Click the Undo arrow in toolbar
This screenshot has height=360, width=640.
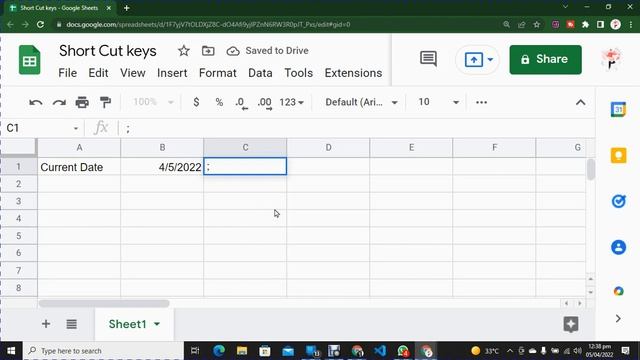(x=36, y=102)
